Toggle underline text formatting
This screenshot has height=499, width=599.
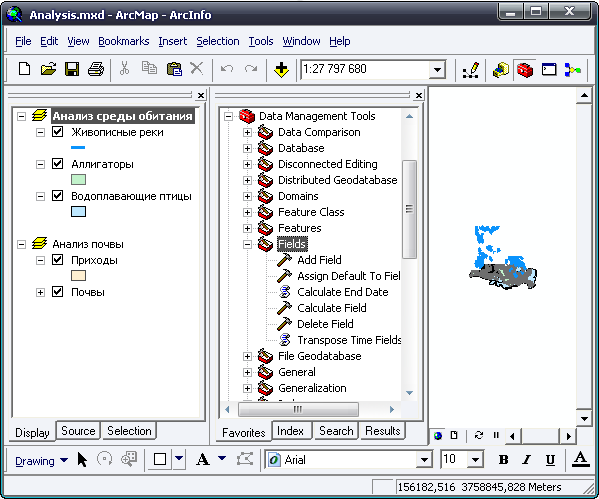point(550,460)
